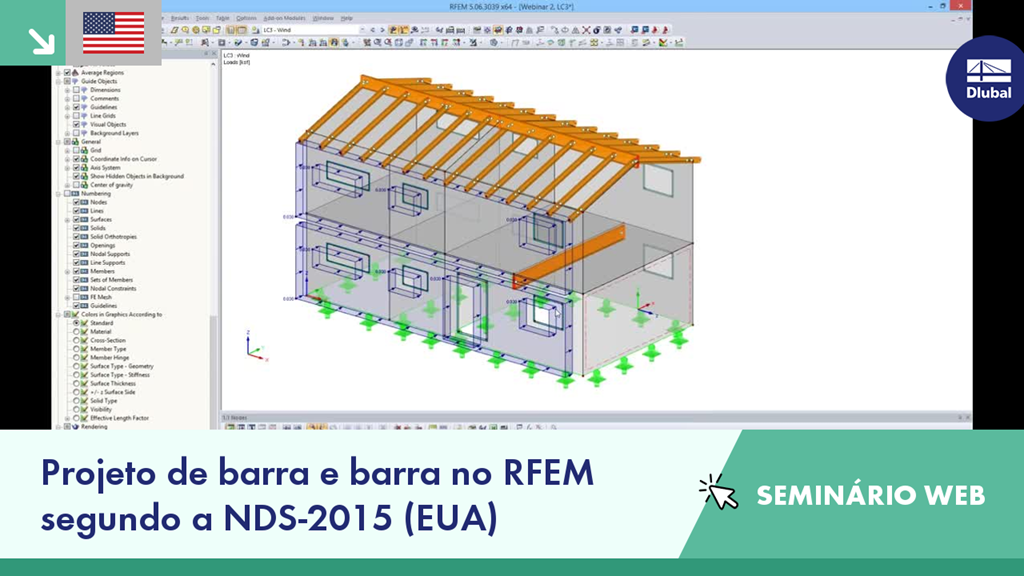Open the Results menu
This screenshot has height=576, width=1024.
180,18
